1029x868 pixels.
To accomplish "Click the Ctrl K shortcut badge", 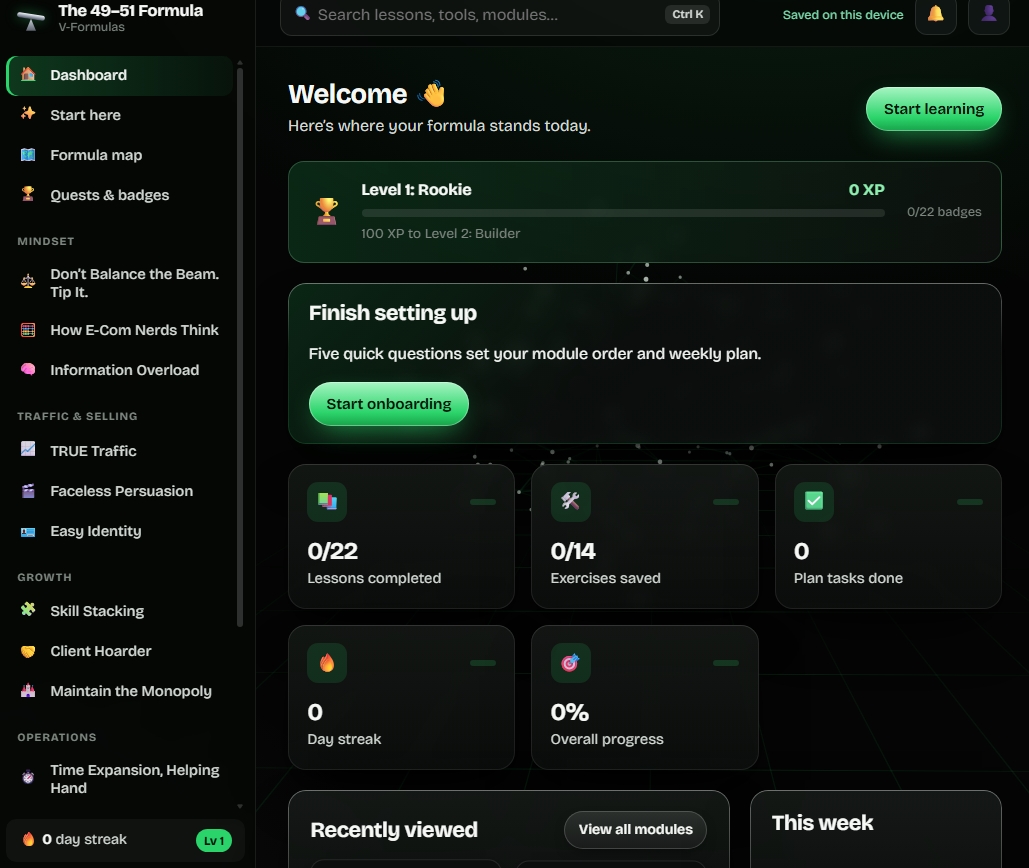I will [687, 14].
